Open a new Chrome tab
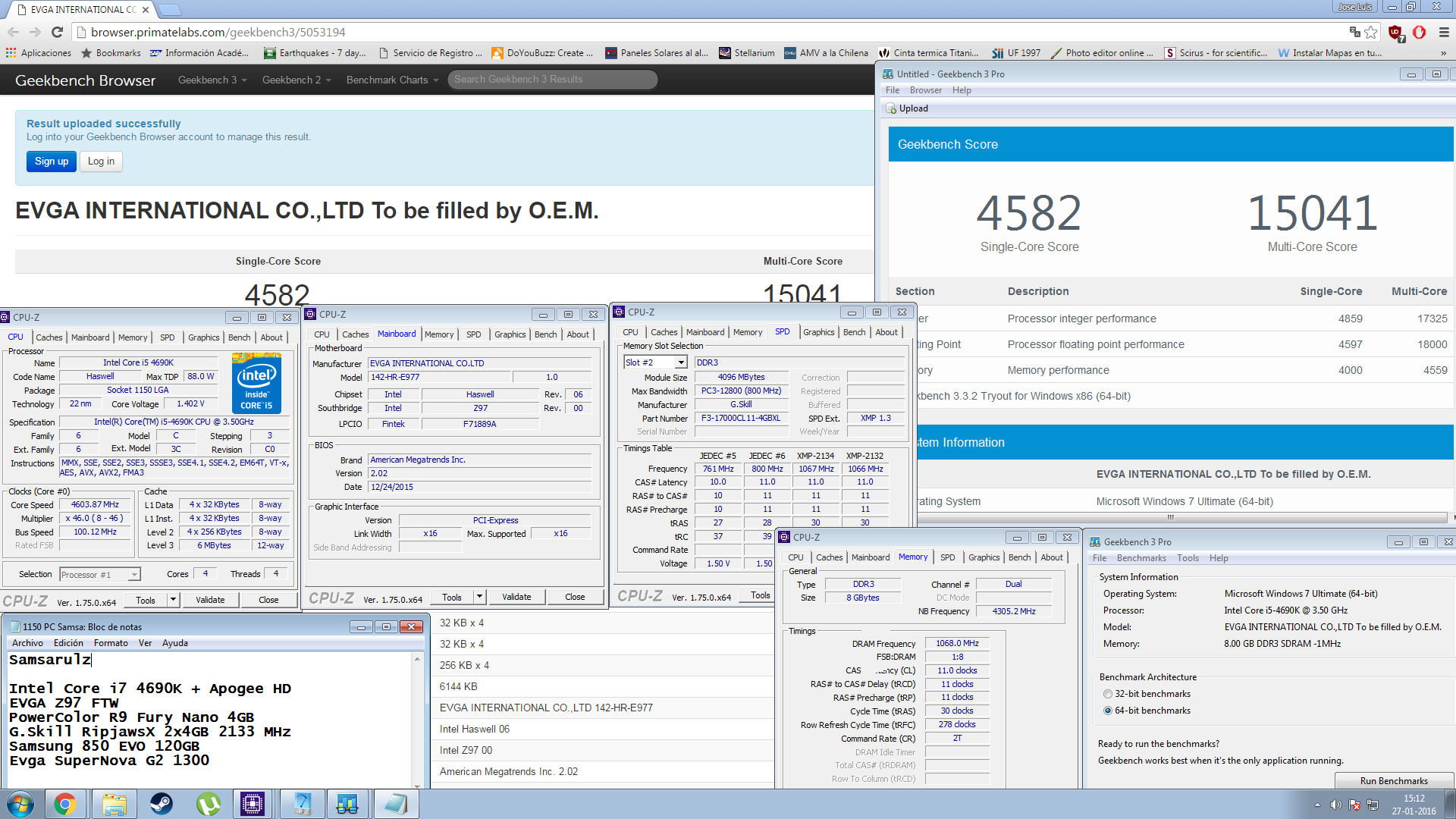1456x819 pixels. (169, 10)
